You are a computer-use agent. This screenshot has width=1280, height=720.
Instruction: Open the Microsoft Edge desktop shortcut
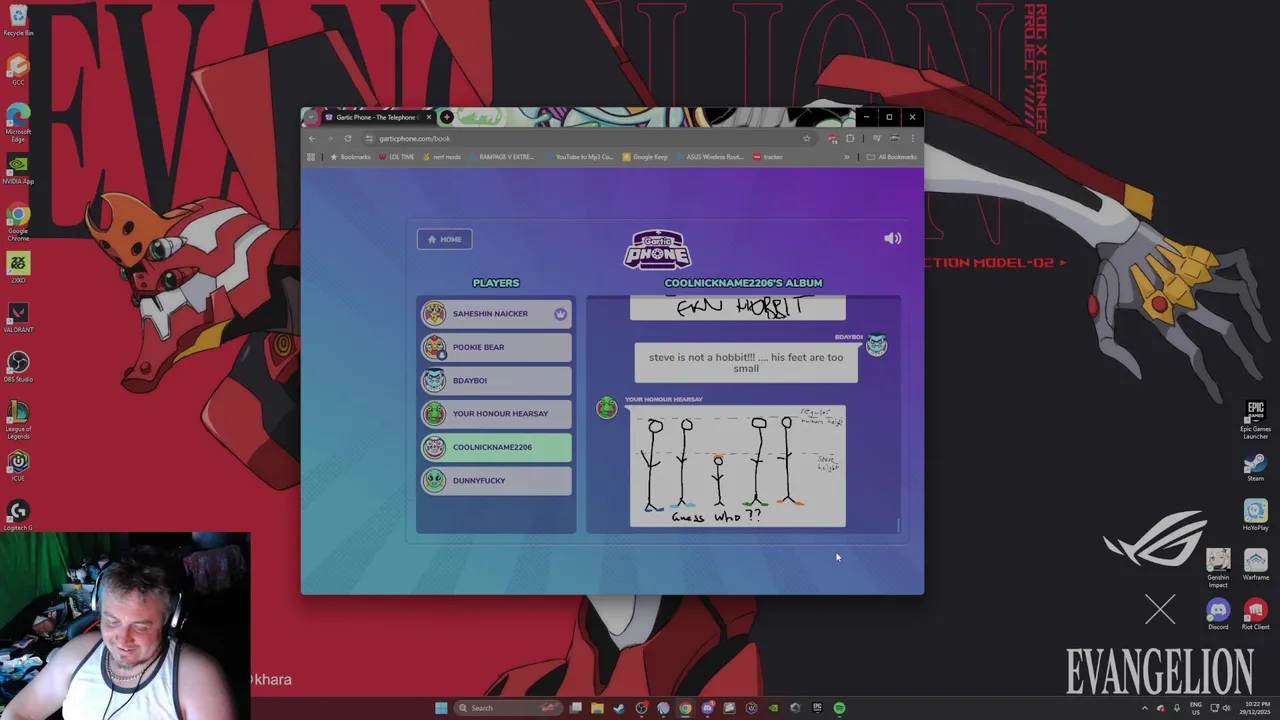(x=18, y=121)
